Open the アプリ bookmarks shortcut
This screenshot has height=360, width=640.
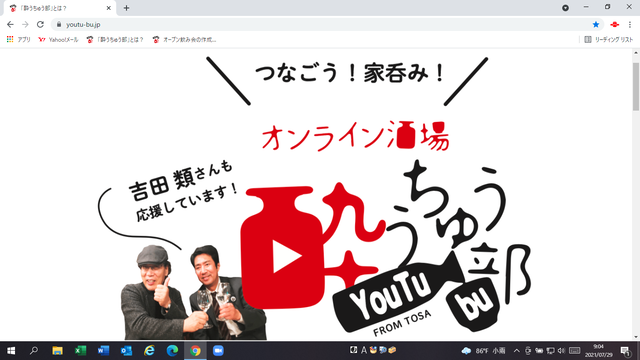pyautogui.click(x=19, y=40)
